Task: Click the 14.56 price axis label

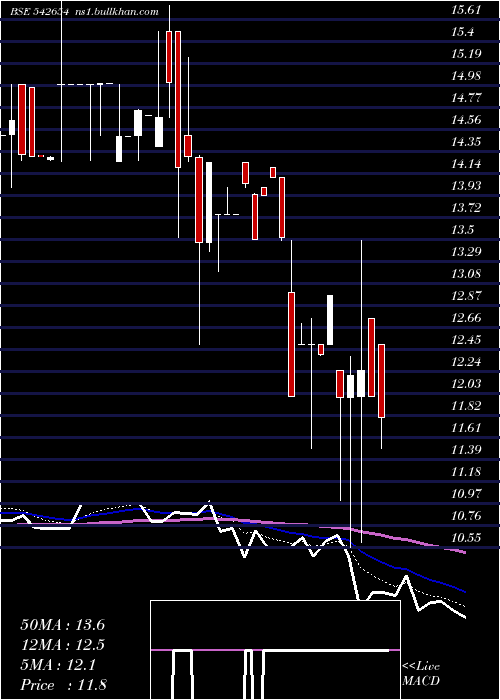Action: click(x=466, y=120)
